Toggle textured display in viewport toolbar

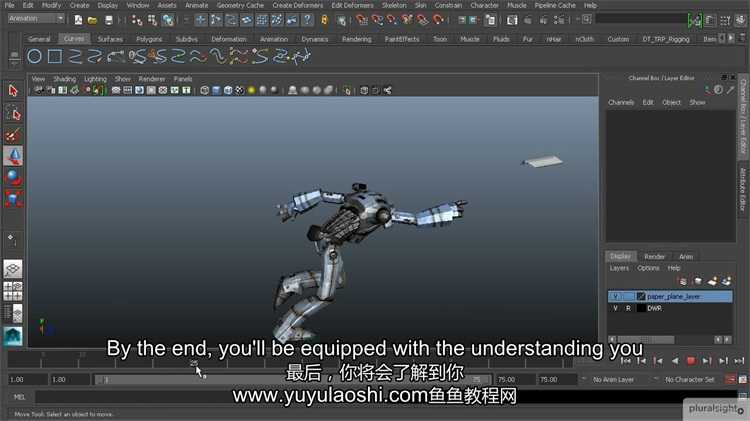tap(240, 90)
